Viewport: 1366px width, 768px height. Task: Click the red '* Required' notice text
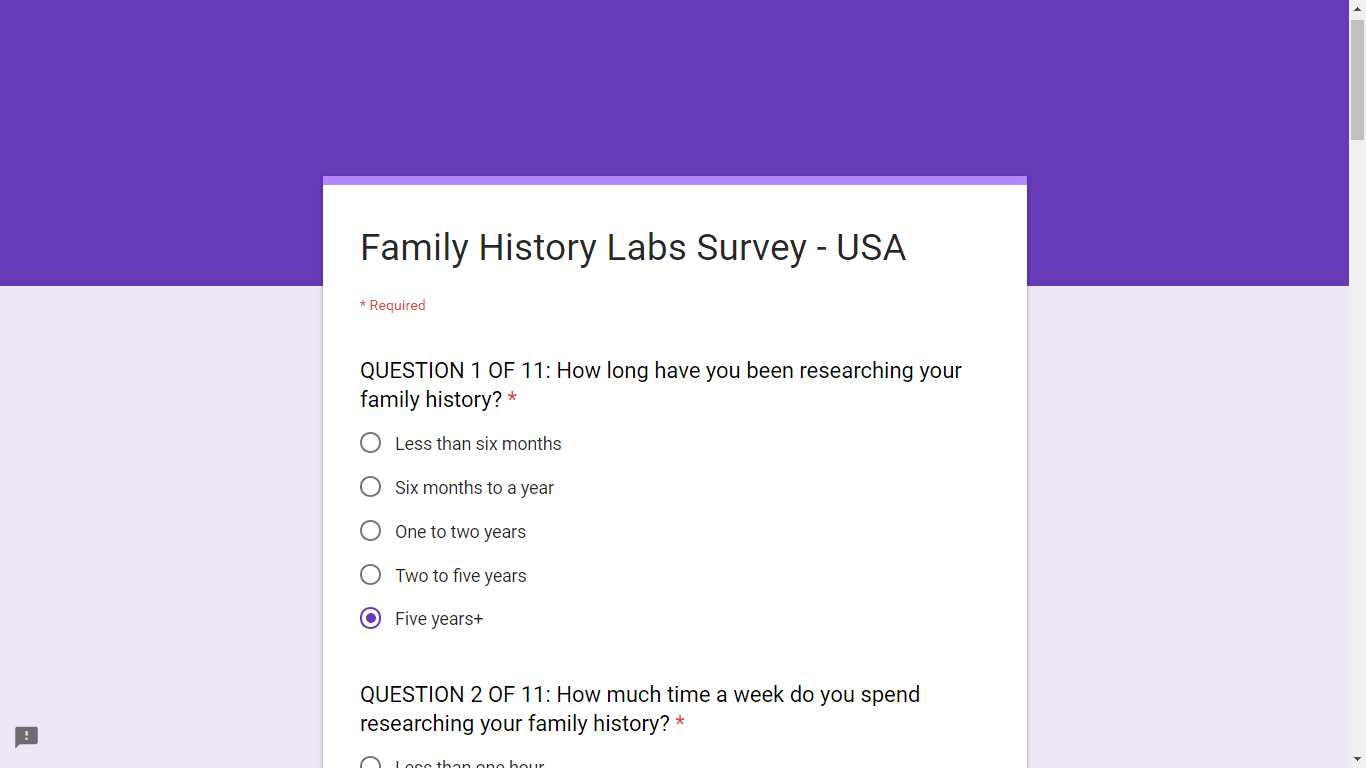(392, 305)
